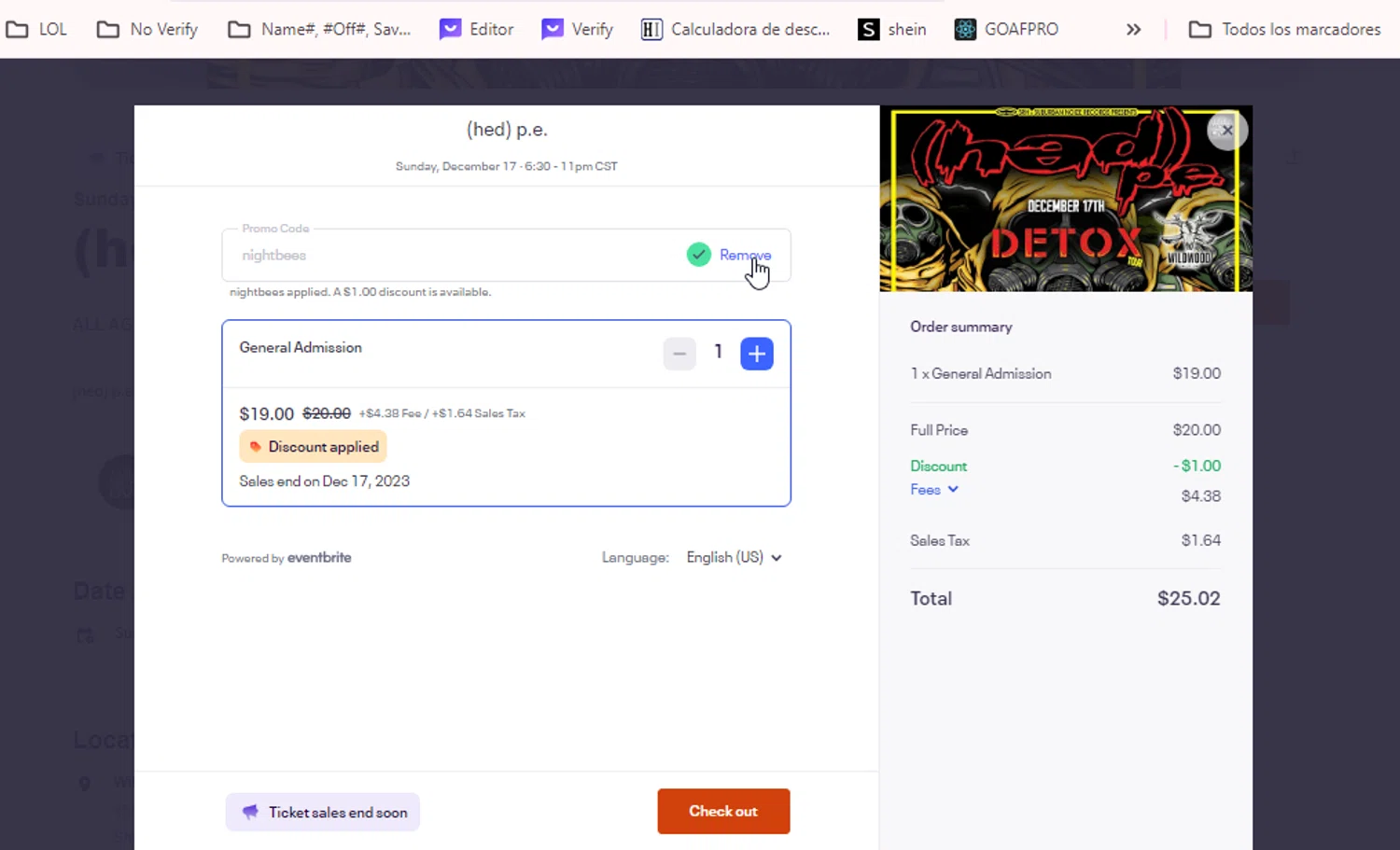Click the $4.38 fees value
Viewport: 1400px width, 850px height.
(1200, 496)
